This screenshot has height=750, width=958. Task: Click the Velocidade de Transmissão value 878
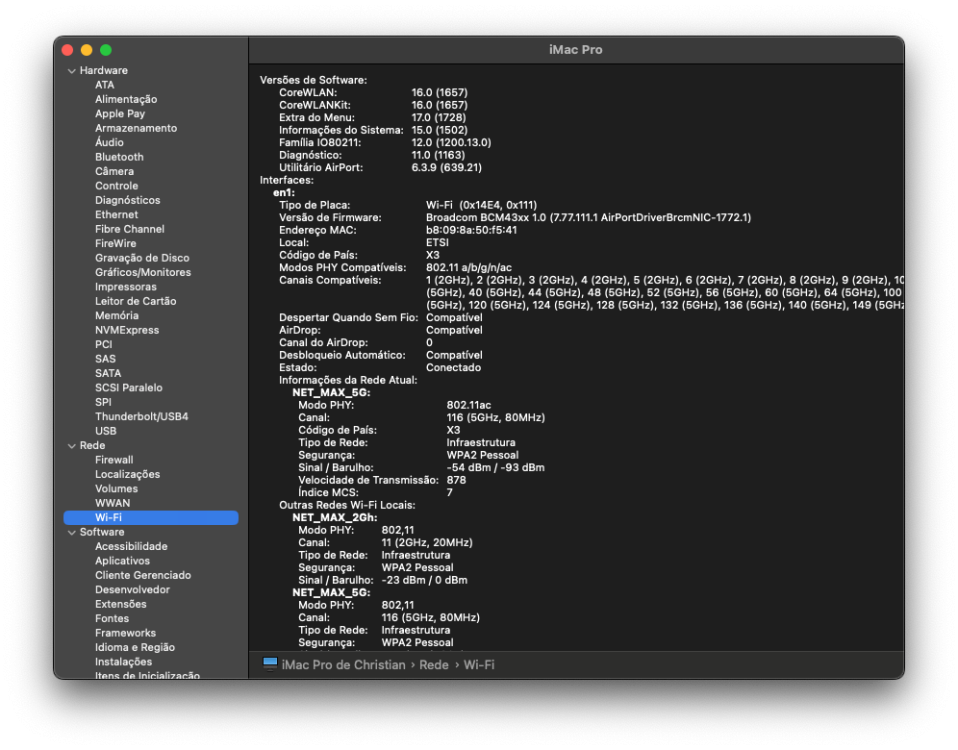click(x=456, y=480)
